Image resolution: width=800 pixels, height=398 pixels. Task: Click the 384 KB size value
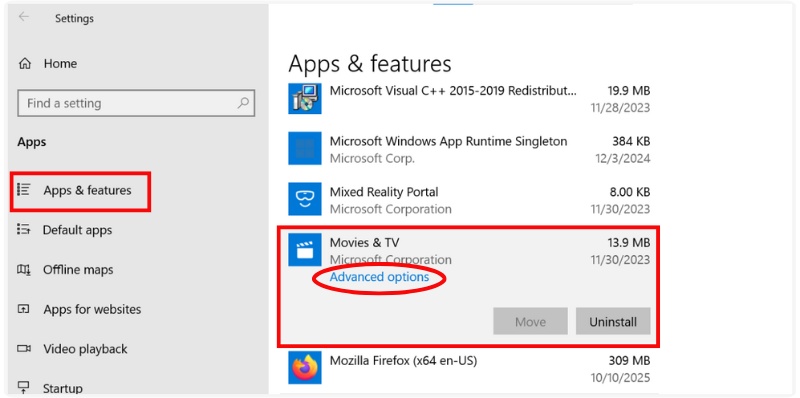click(631, 141)
